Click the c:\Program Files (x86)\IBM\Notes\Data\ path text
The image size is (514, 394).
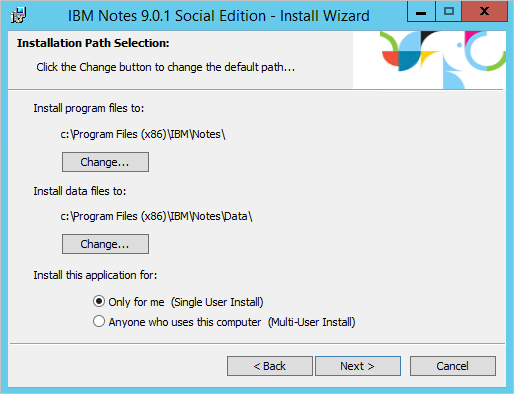point(156,216)
